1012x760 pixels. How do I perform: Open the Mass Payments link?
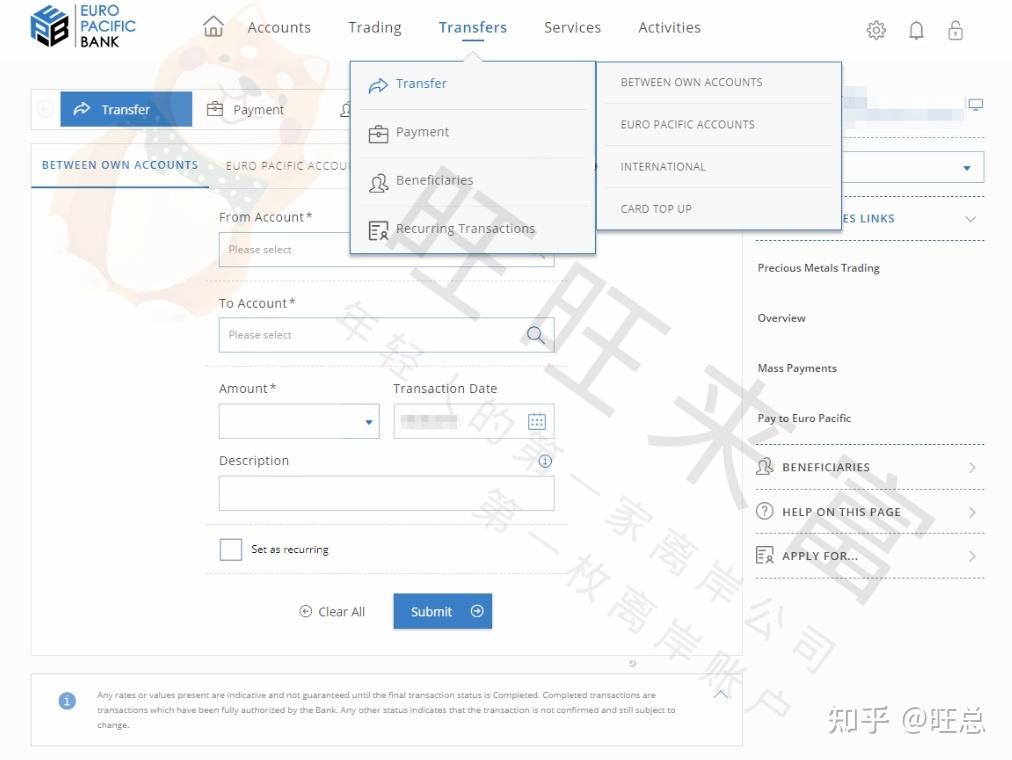click(797, 368)
